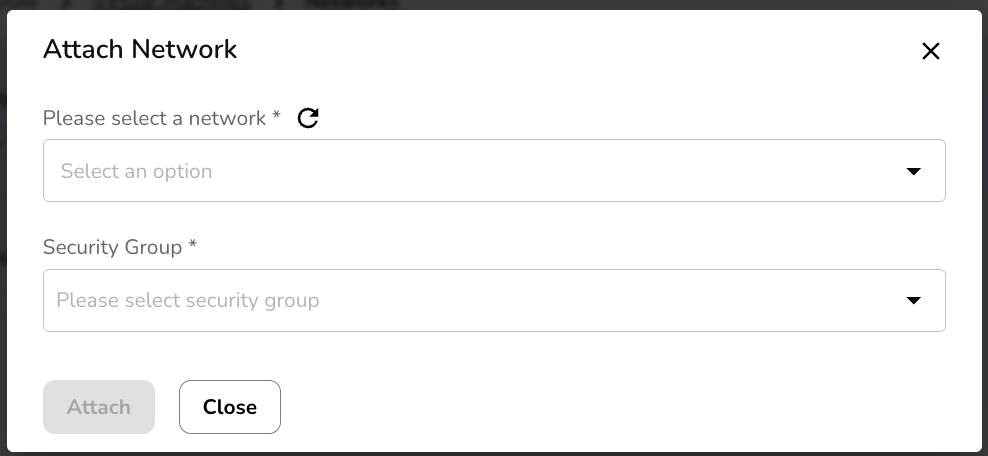Refresh the network list
This screenshot has width=988, height=456.
tap(308, 118)
